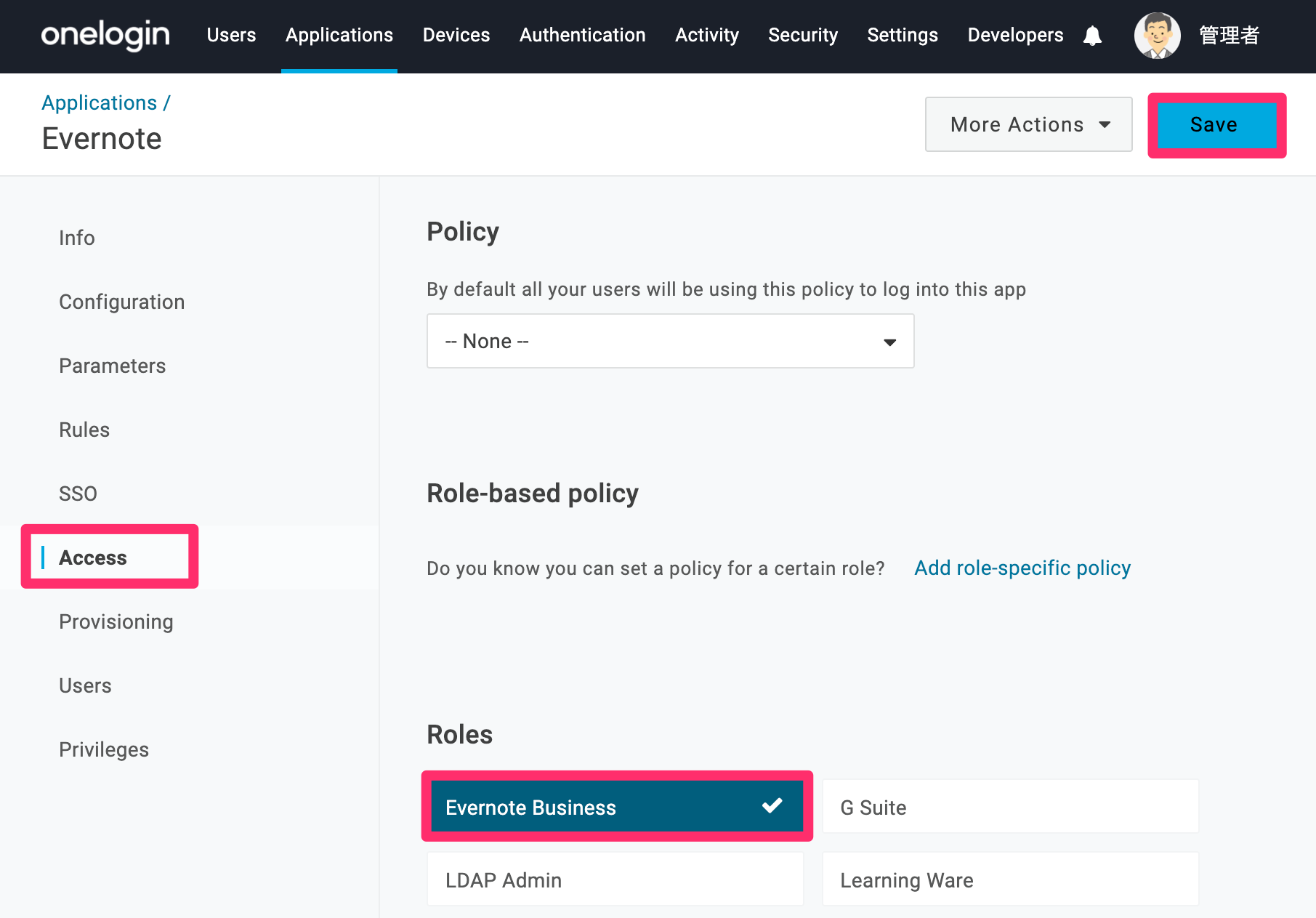Open the 管理者 account menu

click(1229, 35)
